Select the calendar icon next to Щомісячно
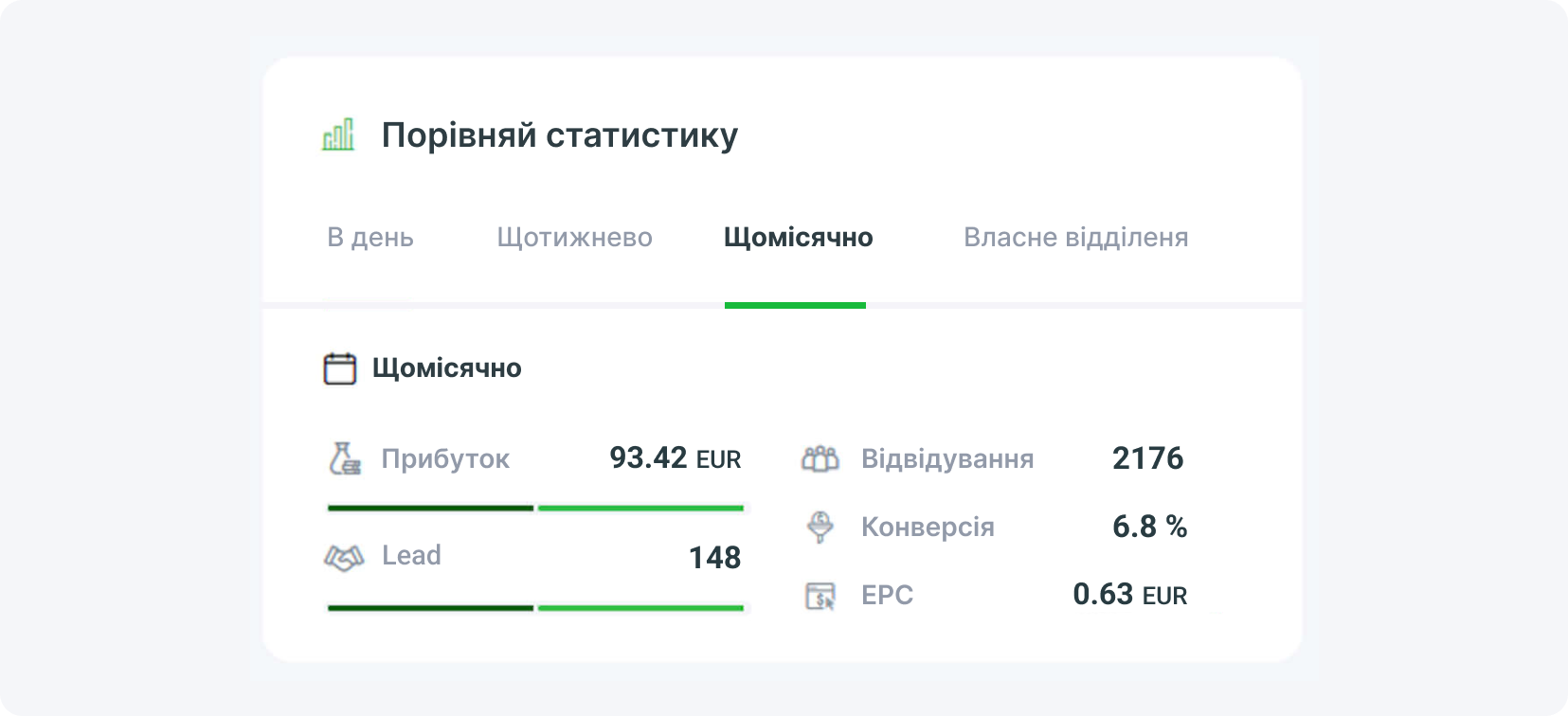The height and width of the screenshot is (716, 1568). pyautogui.click(x=339, y=368)
